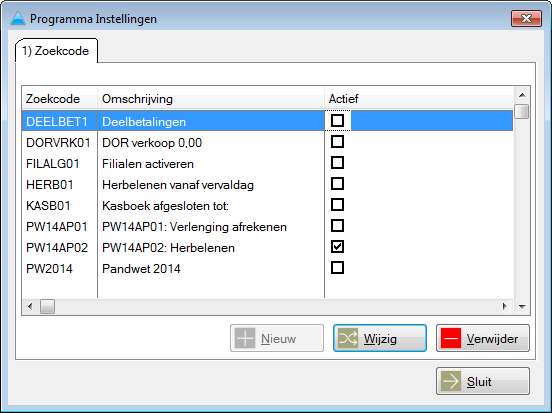Click the red minus icon on Verwijder
The height and width of the screenshot is (413, 552).
(451, 338)
